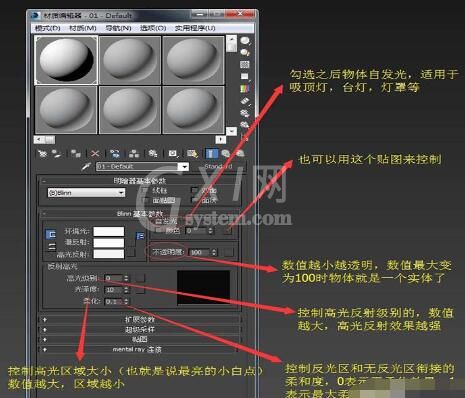Click the Go to Parent icon
The width and height of the screenshot is (465, 398).
(226, 154)
